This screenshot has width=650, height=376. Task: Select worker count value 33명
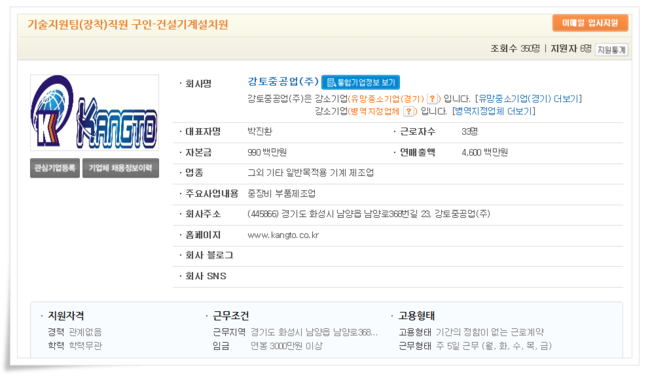pyautogui.click(x=470, y=131)
